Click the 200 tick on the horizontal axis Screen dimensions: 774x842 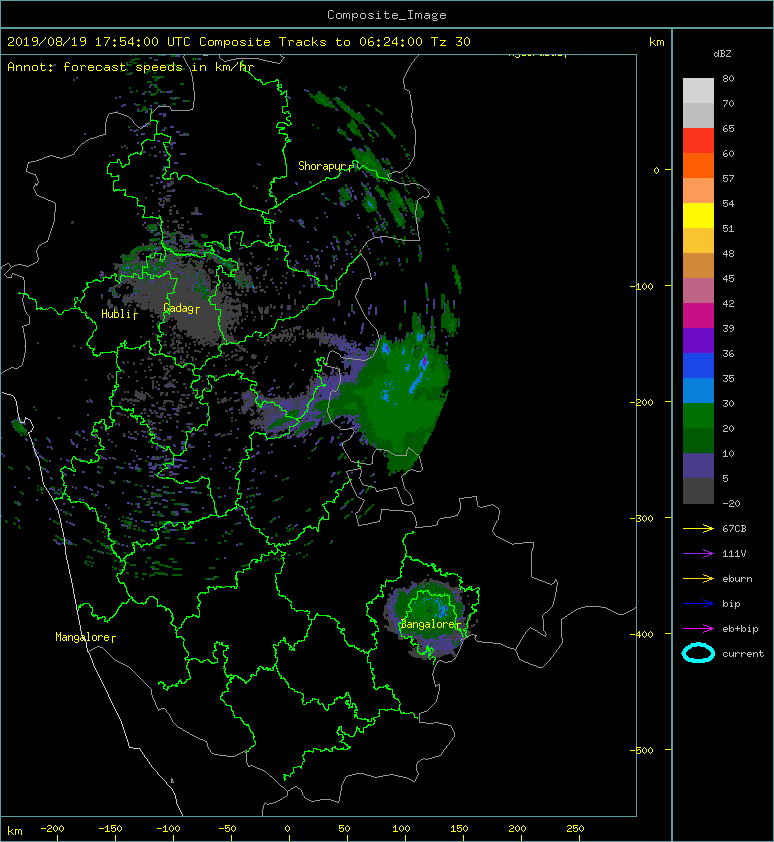tap(517, 829)
